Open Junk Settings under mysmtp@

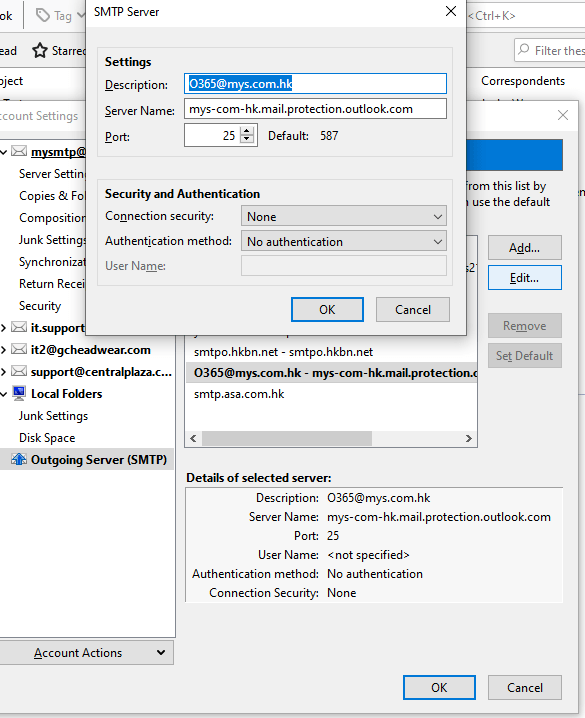point(52,239)
